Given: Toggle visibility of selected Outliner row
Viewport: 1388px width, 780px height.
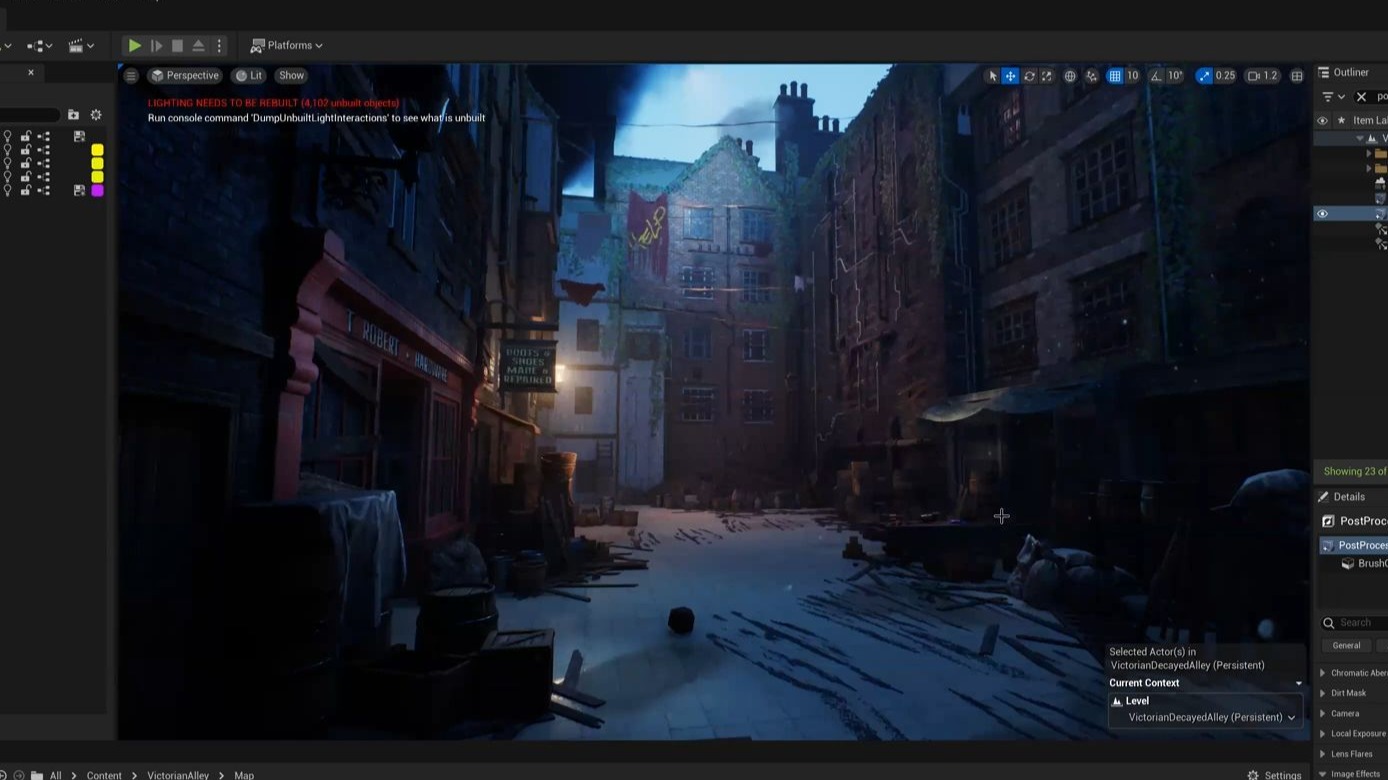Looking at the screenshot, I should pos(1322,214).
